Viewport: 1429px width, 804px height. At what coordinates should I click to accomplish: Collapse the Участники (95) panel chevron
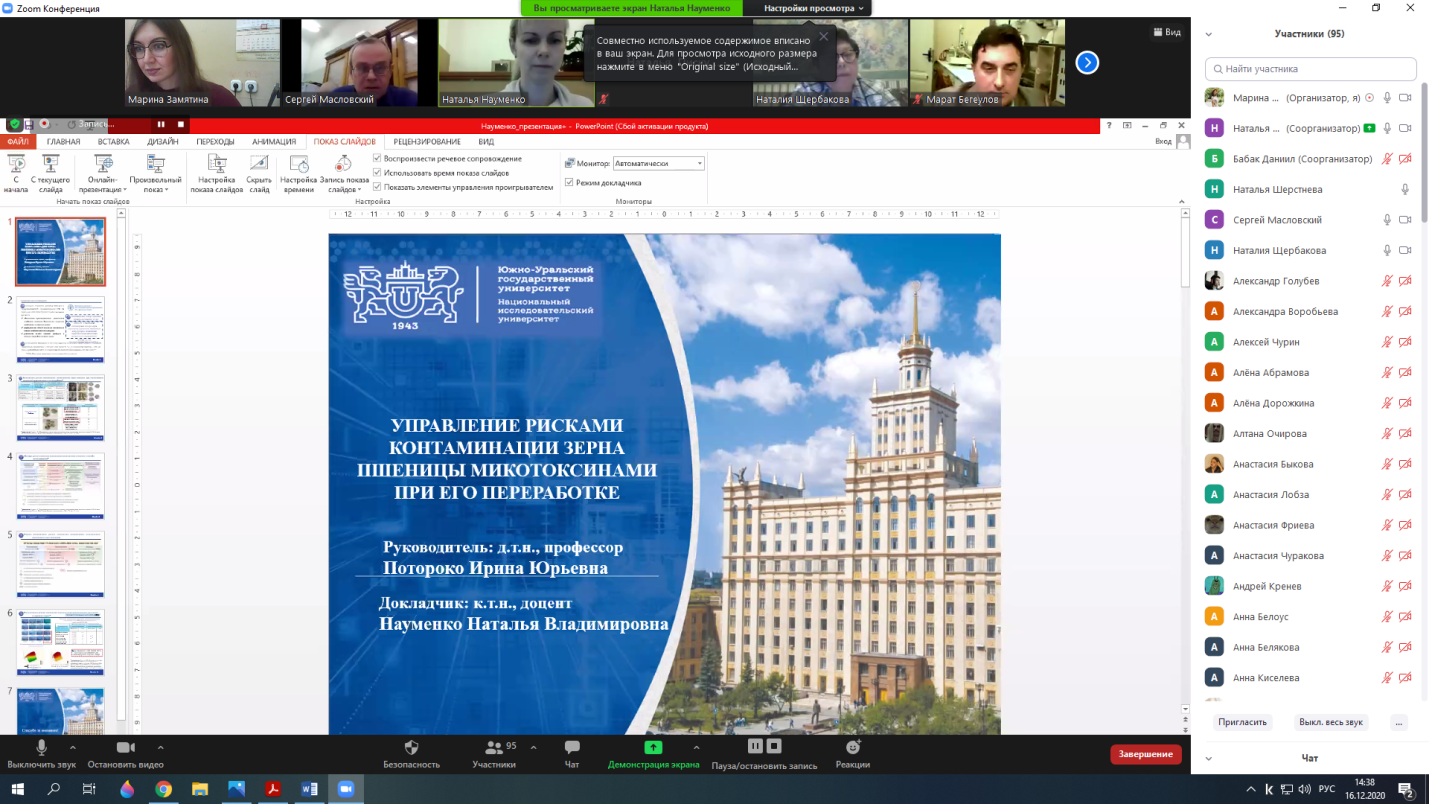click(x=1208, y=33)
